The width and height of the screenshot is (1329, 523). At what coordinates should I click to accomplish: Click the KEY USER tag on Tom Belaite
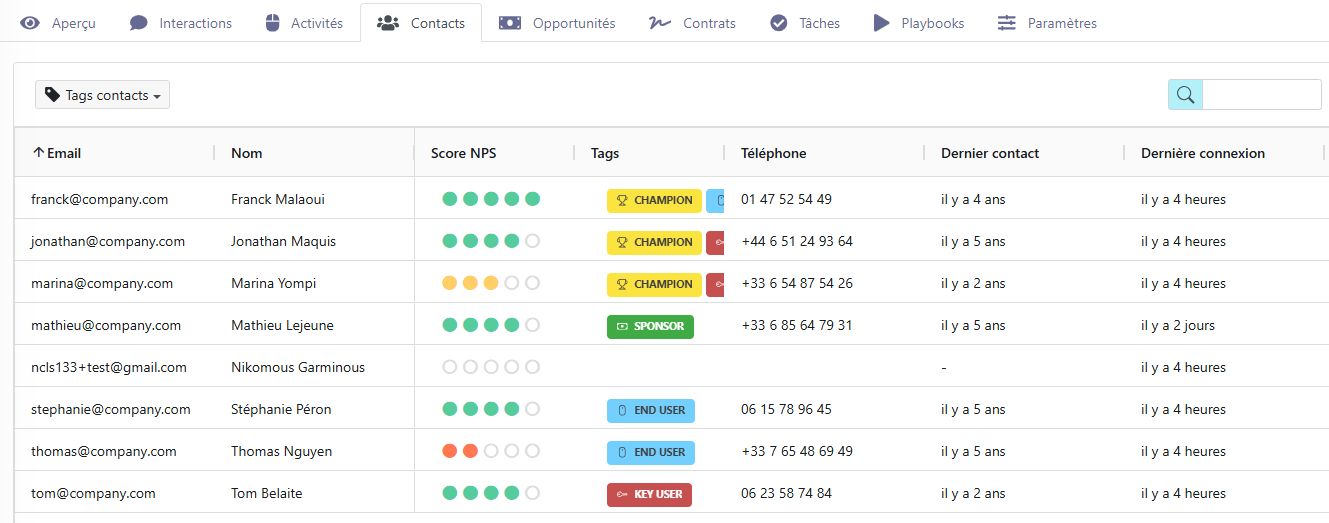pyautogui.click(x=649, y=494)
